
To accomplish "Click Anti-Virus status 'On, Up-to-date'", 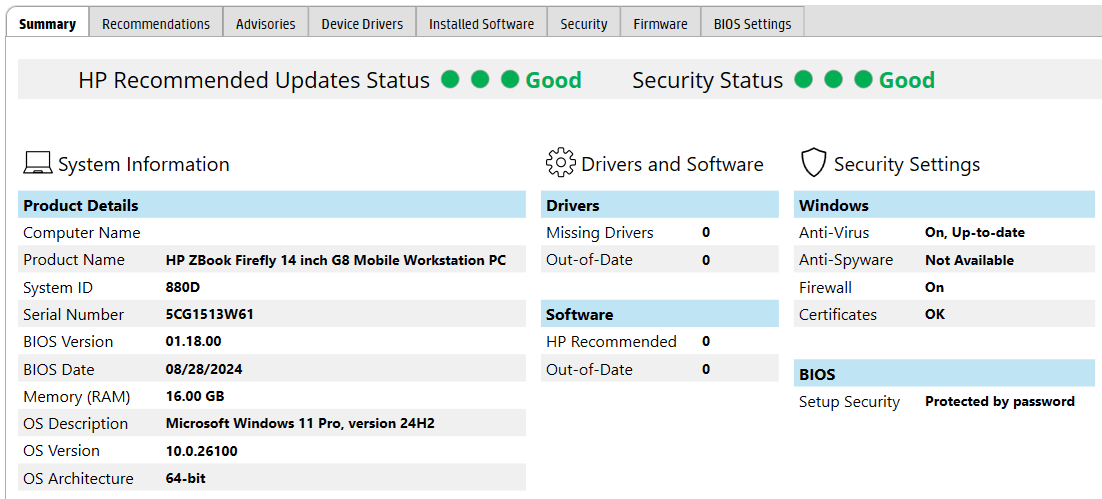I will point(975,233).
